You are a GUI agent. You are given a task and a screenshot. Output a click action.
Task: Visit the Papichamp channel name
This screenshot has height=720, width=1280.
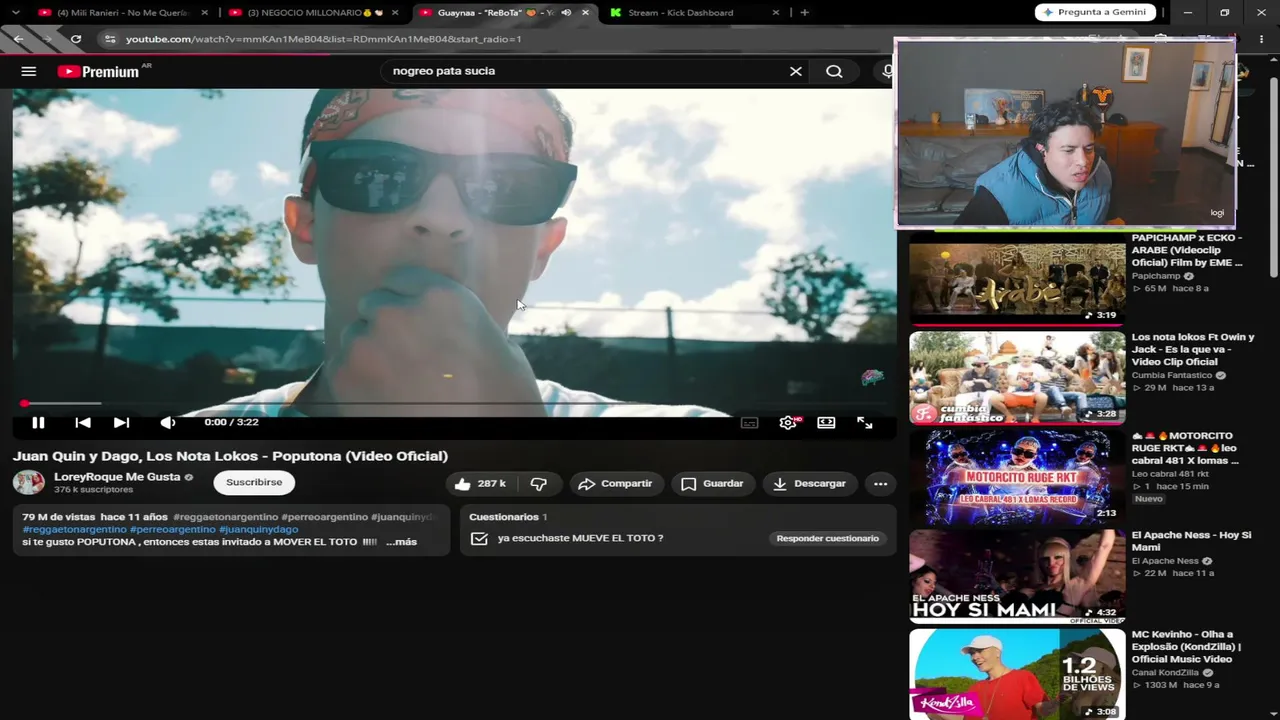[1156, 276]
